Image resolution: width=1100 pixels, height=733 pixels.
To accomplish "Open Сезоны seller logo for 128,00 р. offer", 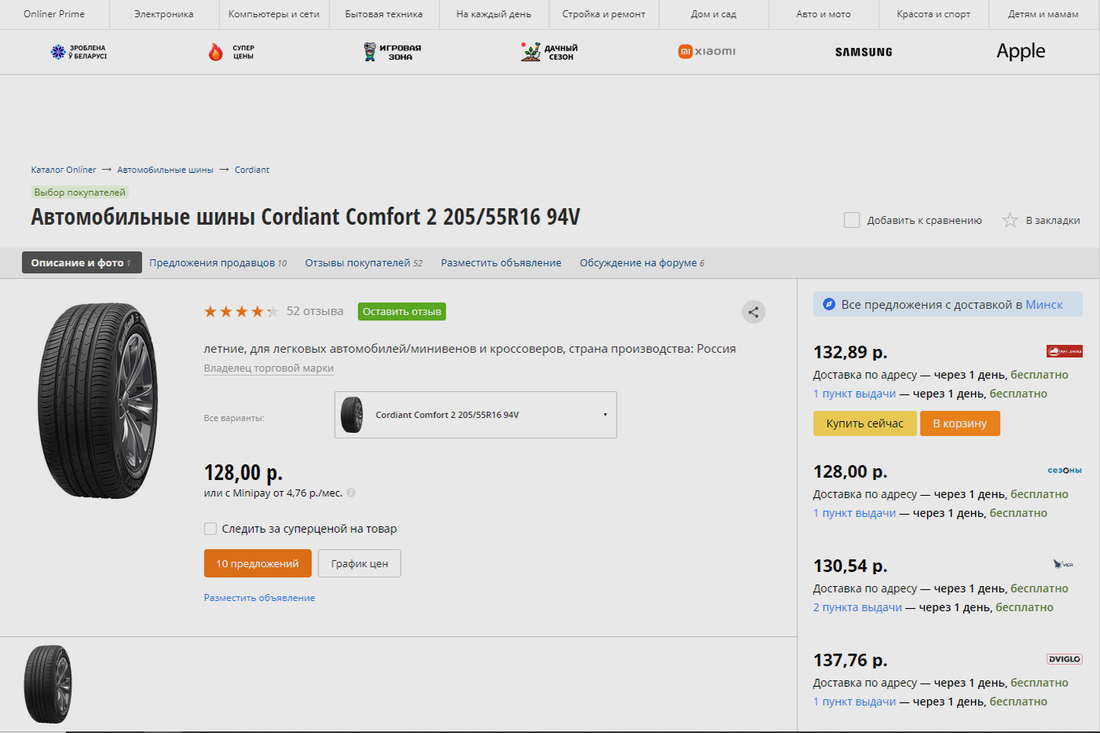I will (x=1064, y=470).
